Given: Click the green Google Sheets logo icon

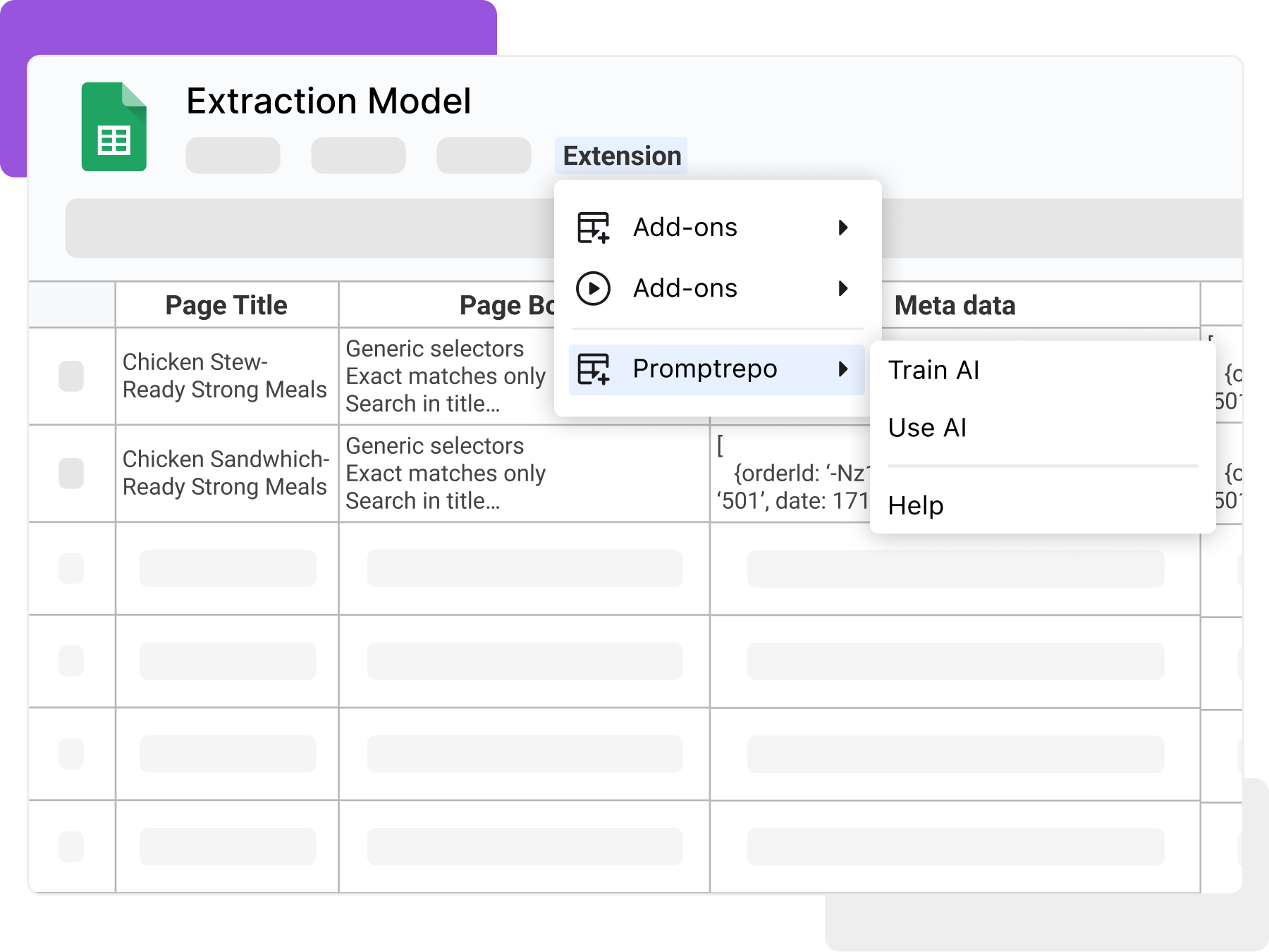Looking at the screenshot, I should (114, 127).
